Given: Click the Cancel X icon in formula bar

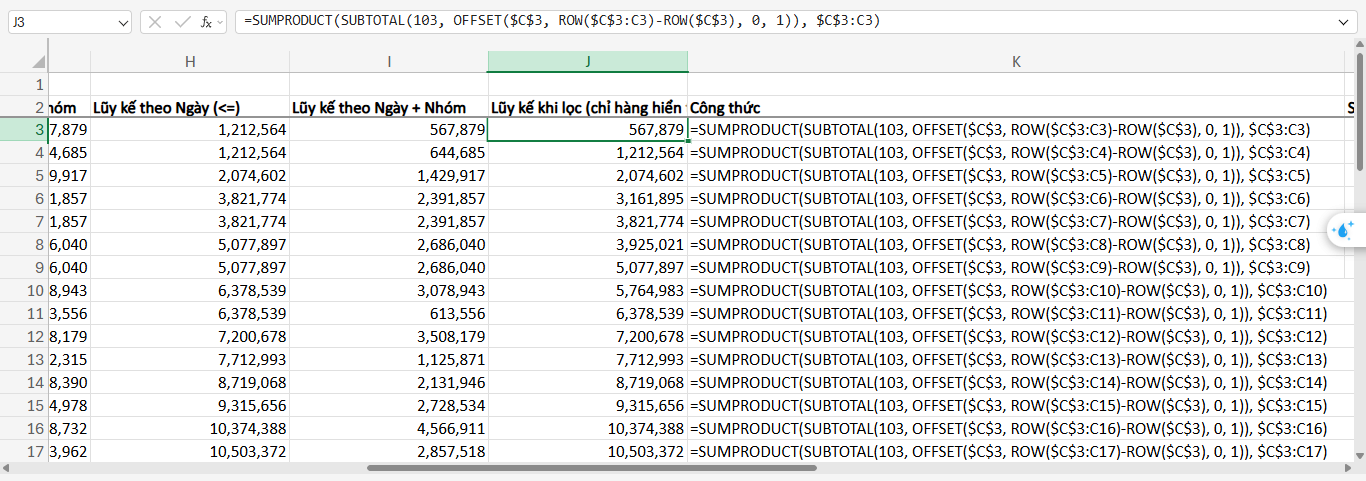Looking at the screenshot, I should (x=155, y=21).
